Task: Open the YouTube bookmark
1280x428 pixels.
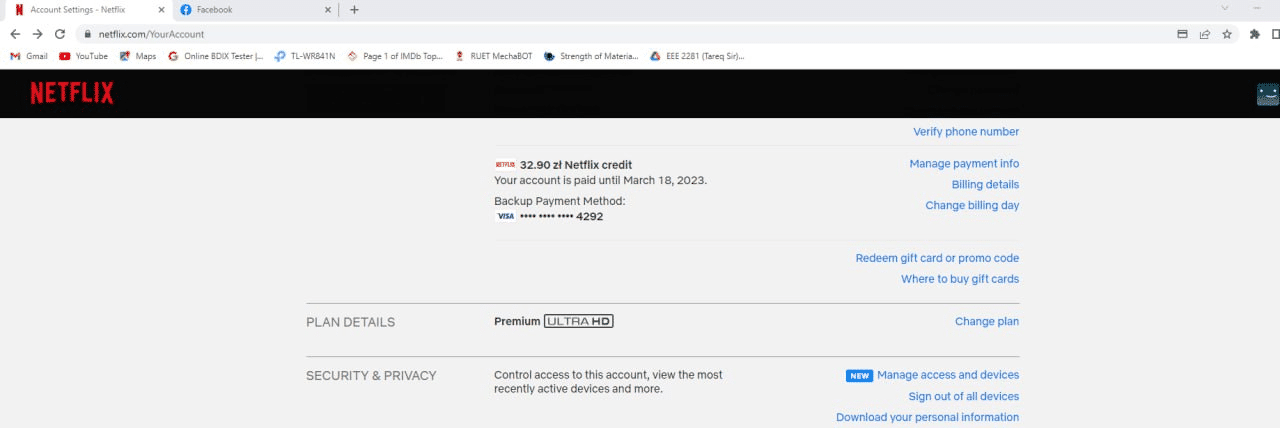Action: pos(83,56)
